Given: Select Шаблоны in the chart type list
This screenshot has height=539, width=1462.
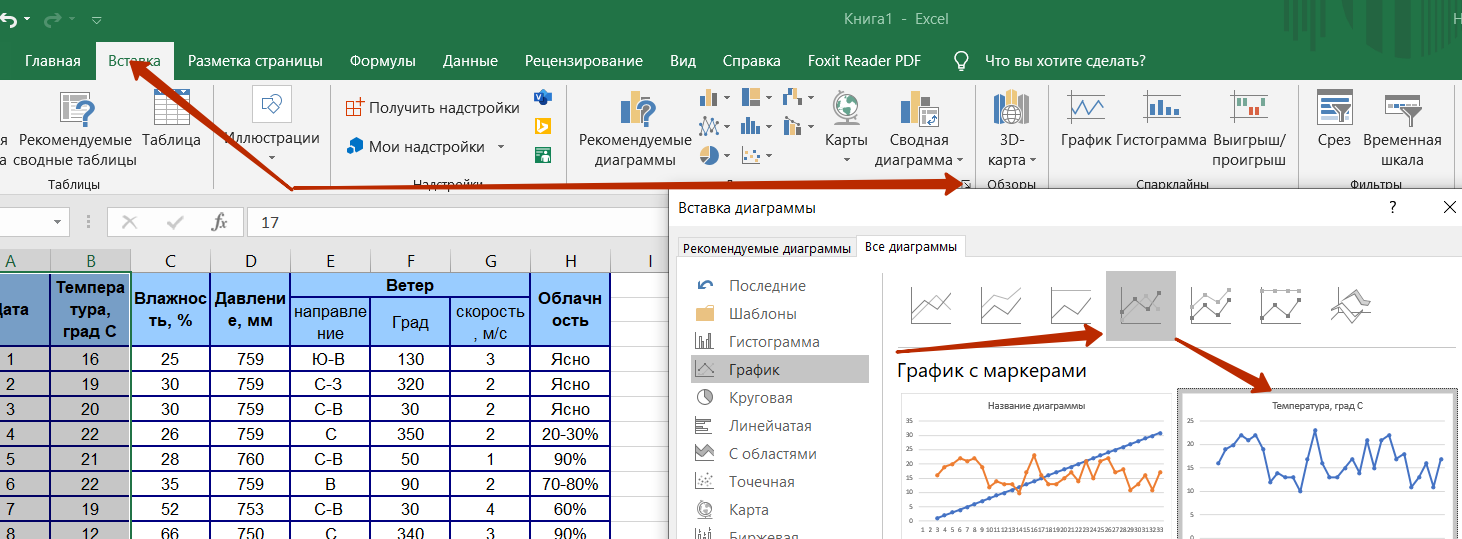Looking at the screenshot, I should (x=780, y=313).
